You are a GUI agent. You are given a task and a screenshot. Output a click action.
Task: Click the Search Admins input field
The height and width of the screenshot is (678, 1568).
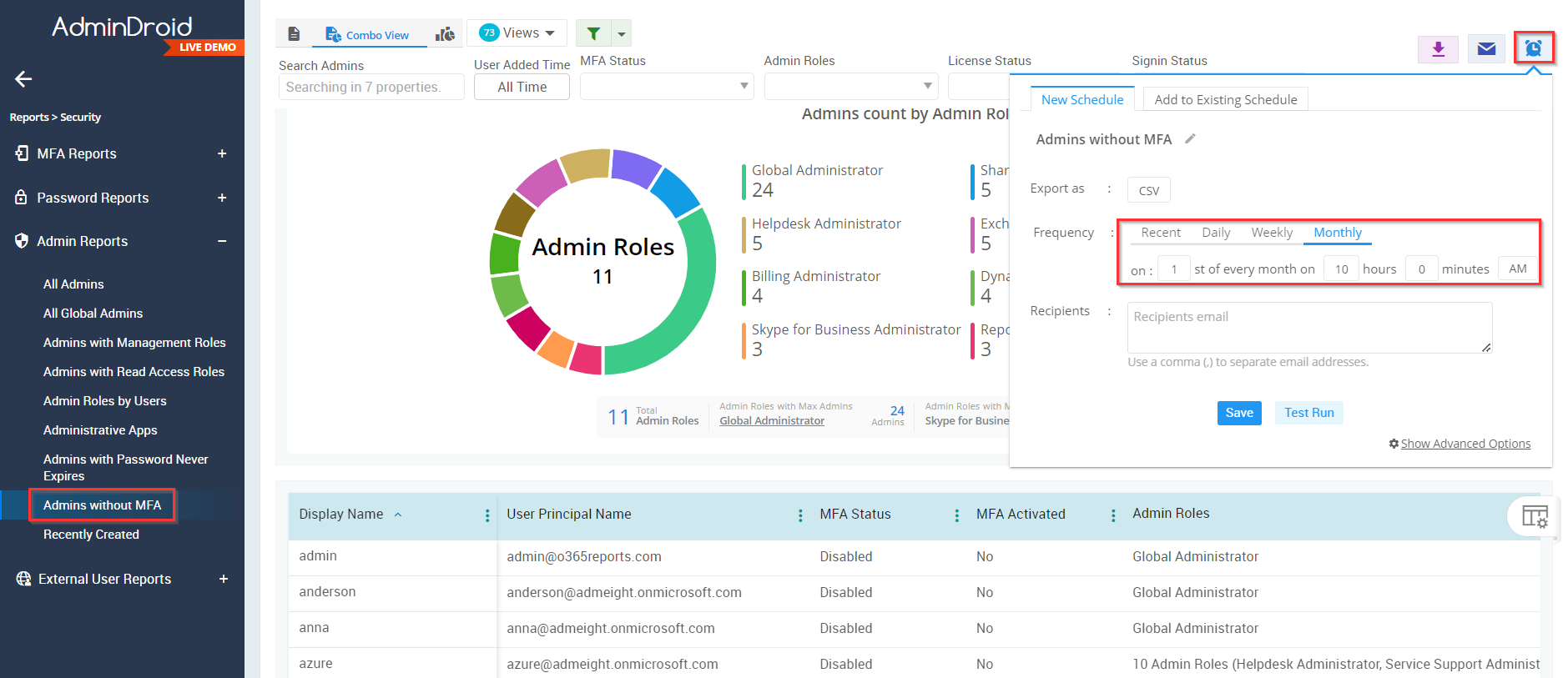[x=371, y=87]
